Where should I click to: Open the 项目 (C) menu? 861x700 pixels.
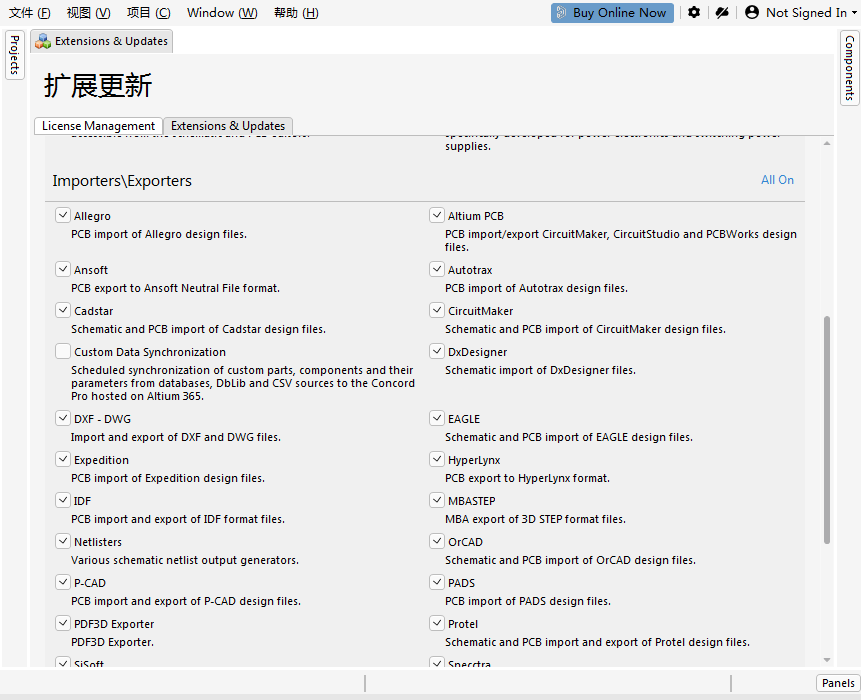tap(148, 13)
